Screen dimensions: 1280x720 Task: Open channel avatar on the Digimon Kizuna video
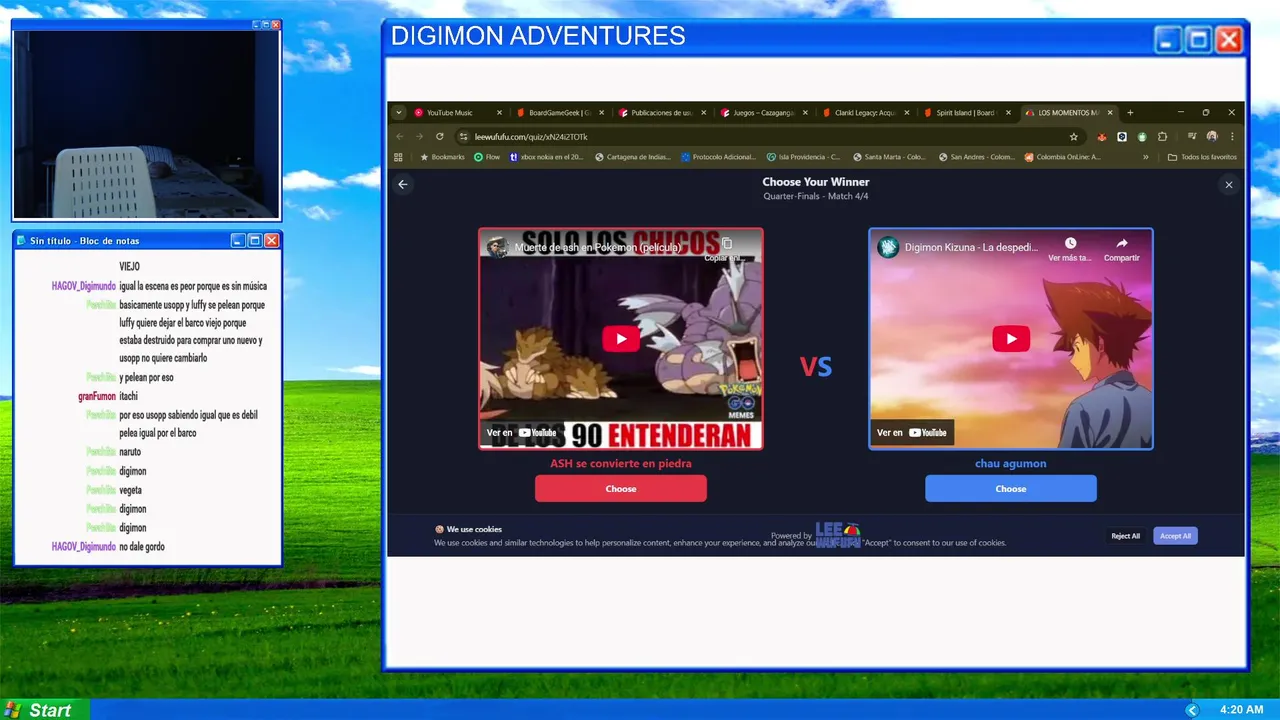click(888, 247)
